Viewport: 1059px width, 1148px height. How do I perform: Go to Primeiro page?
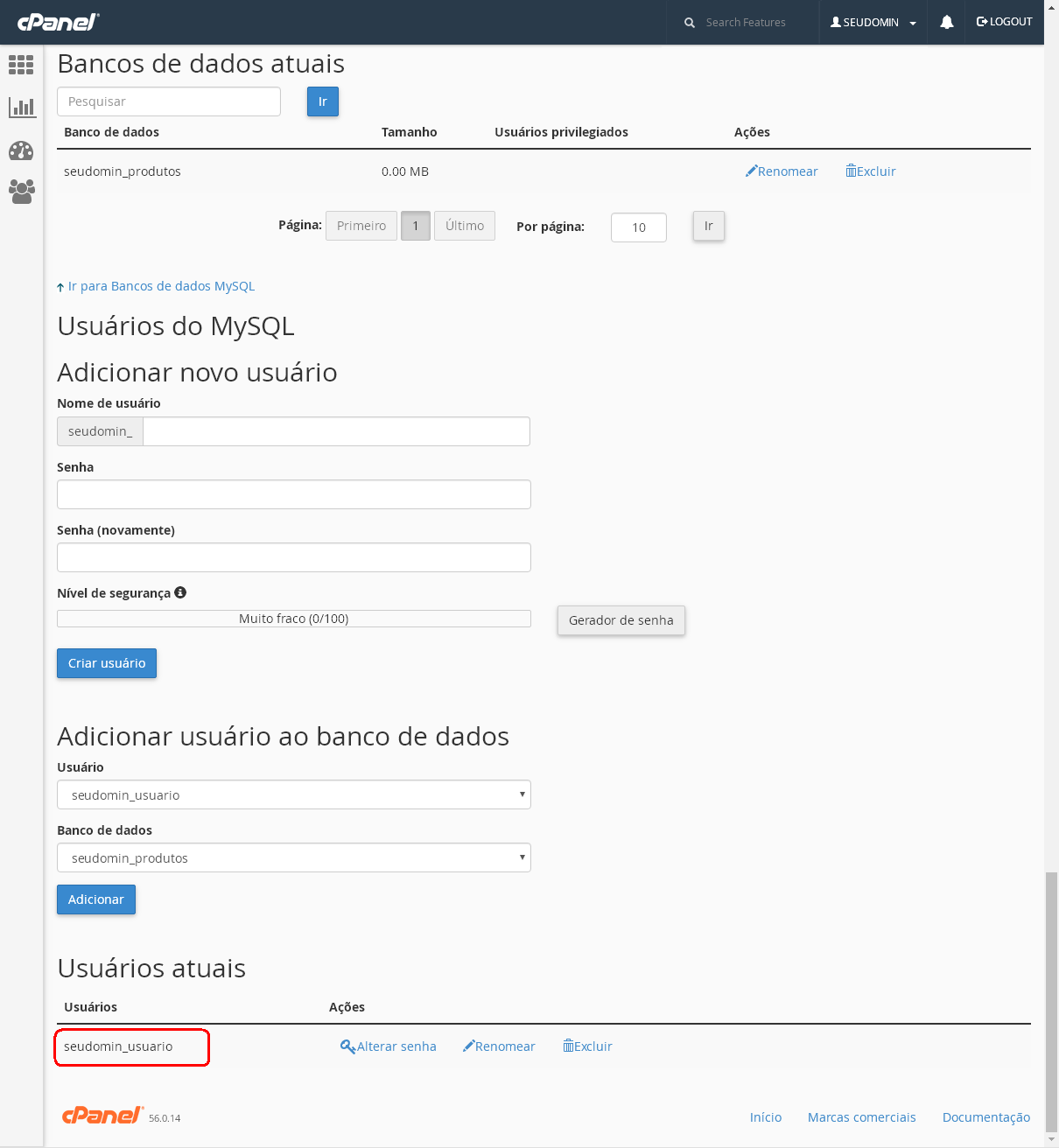pos(361,226)
